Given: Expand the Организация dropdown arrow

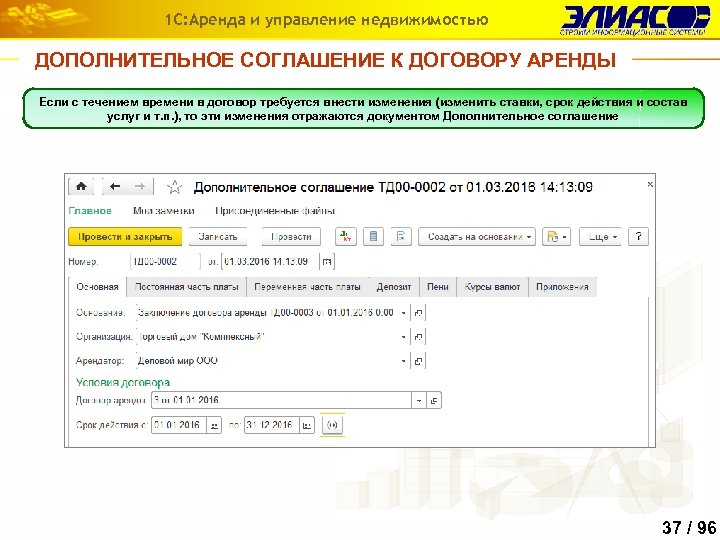Looking at the screenshot, I should tap(404, 337).
